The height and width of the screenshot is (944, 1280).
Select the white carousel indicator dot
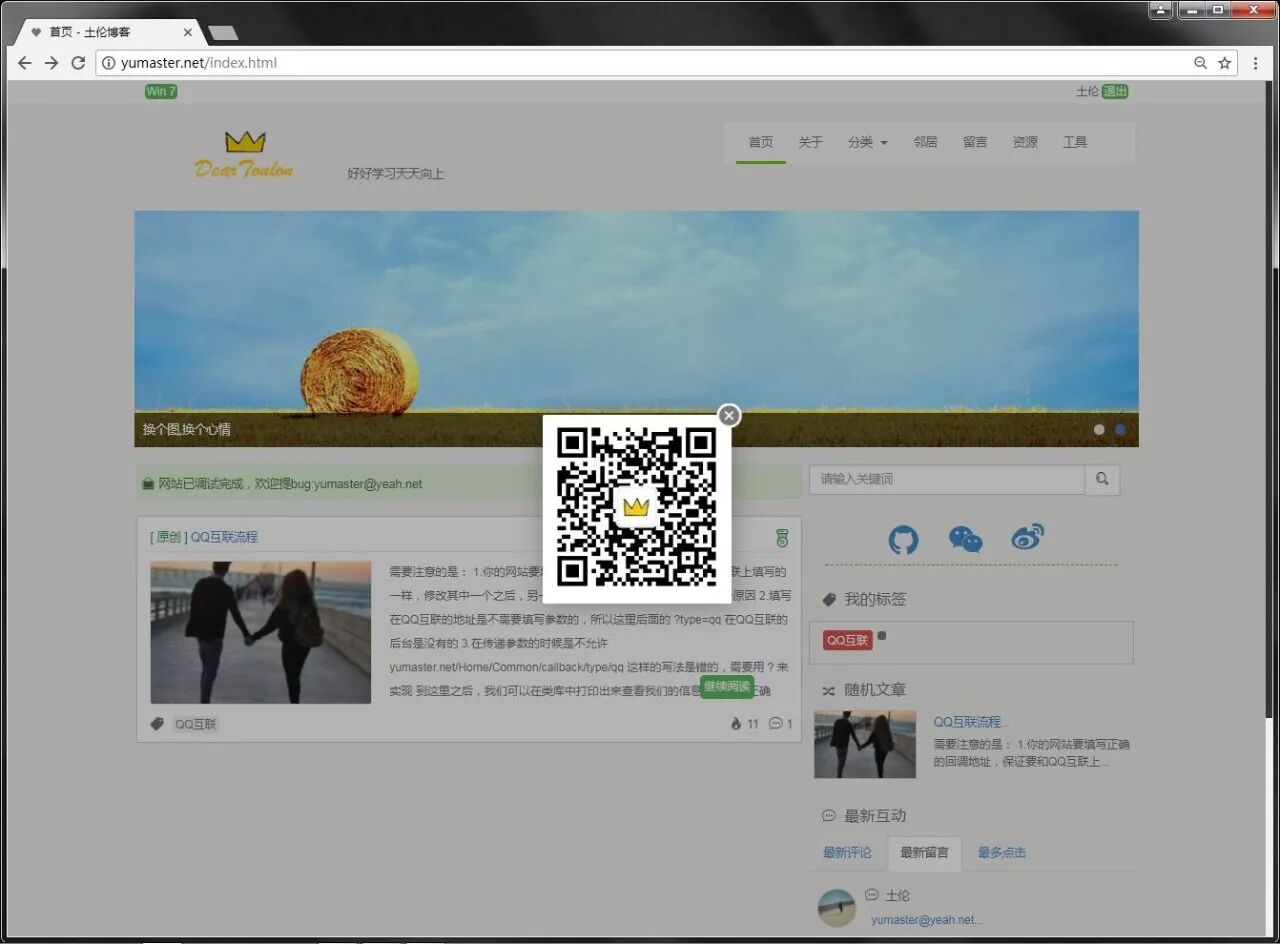coord(1100,430)
